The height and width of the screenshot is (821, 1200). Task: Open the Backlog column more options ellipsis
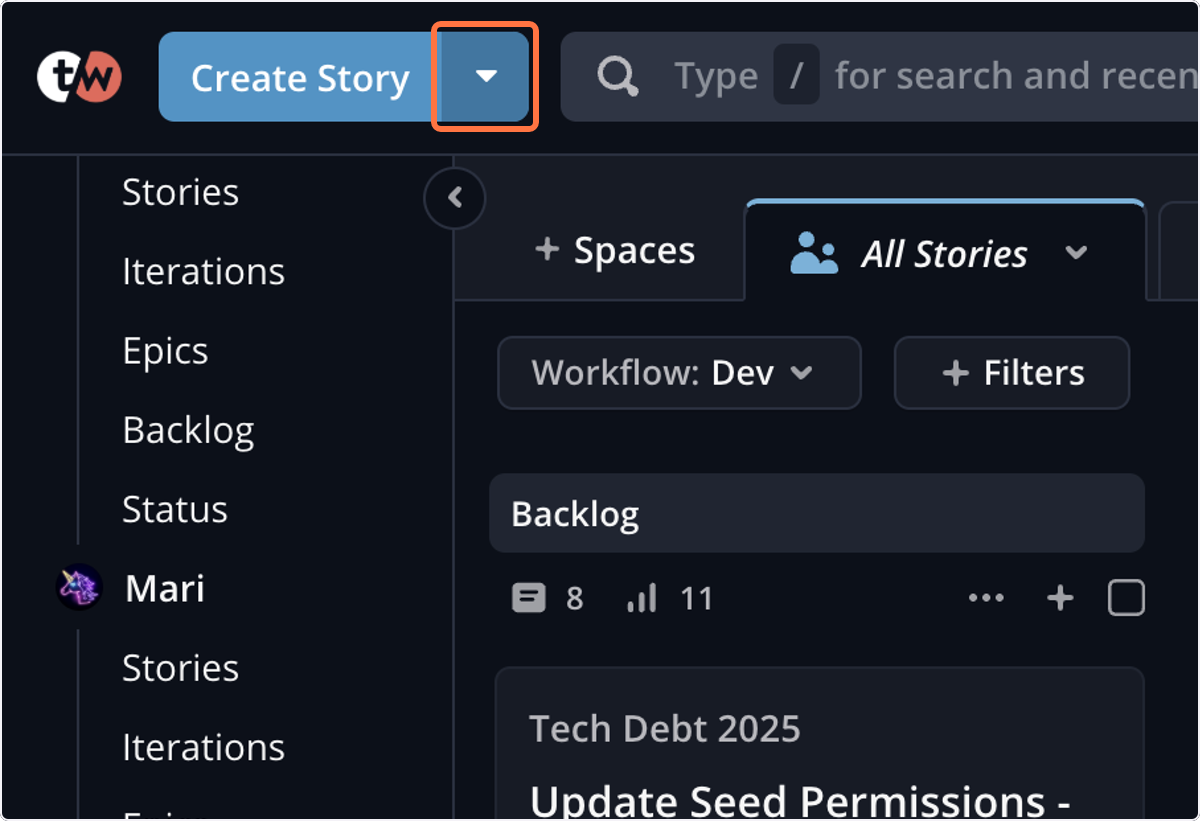986,599
